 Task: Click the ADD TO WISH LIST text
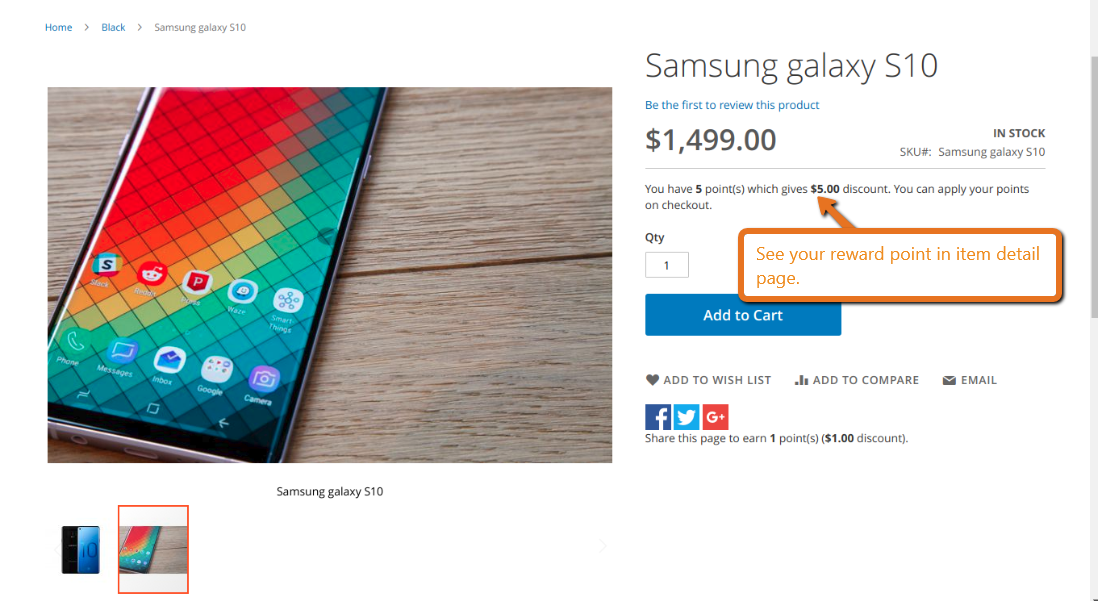tap(717, 380)
